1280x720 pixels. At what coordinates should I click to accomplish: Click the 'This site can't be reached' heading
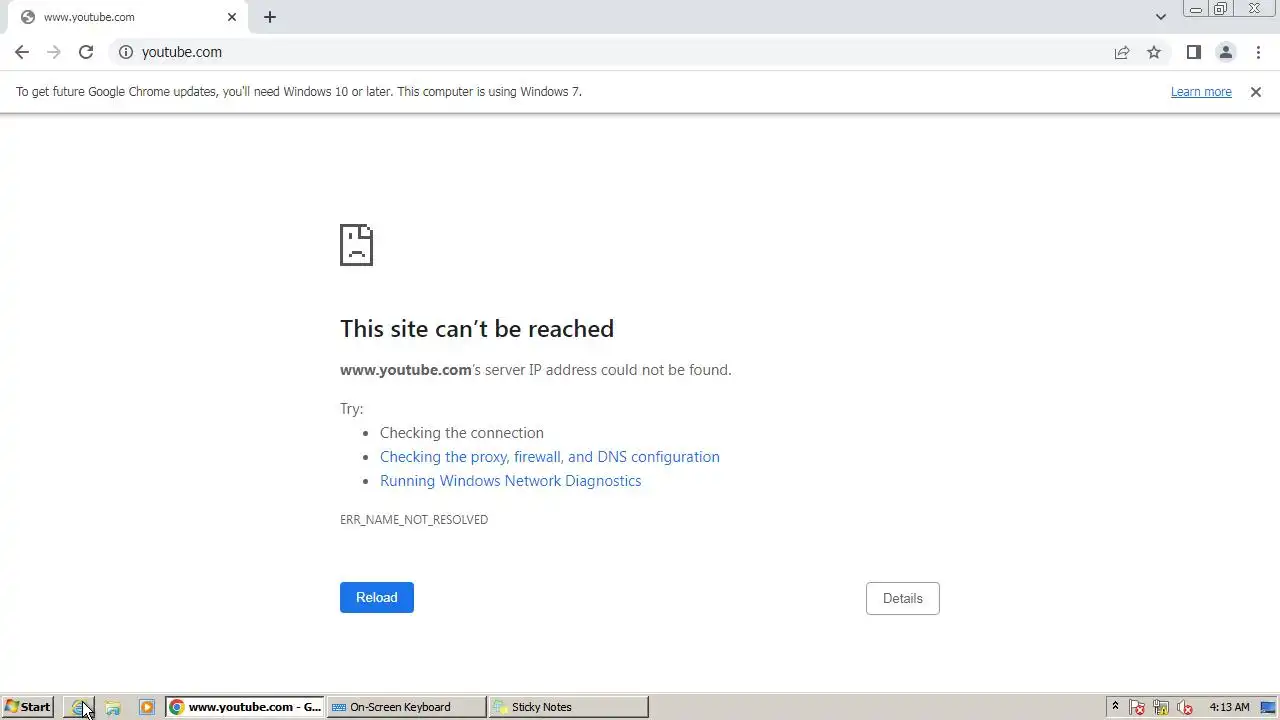tap(477, 329)
